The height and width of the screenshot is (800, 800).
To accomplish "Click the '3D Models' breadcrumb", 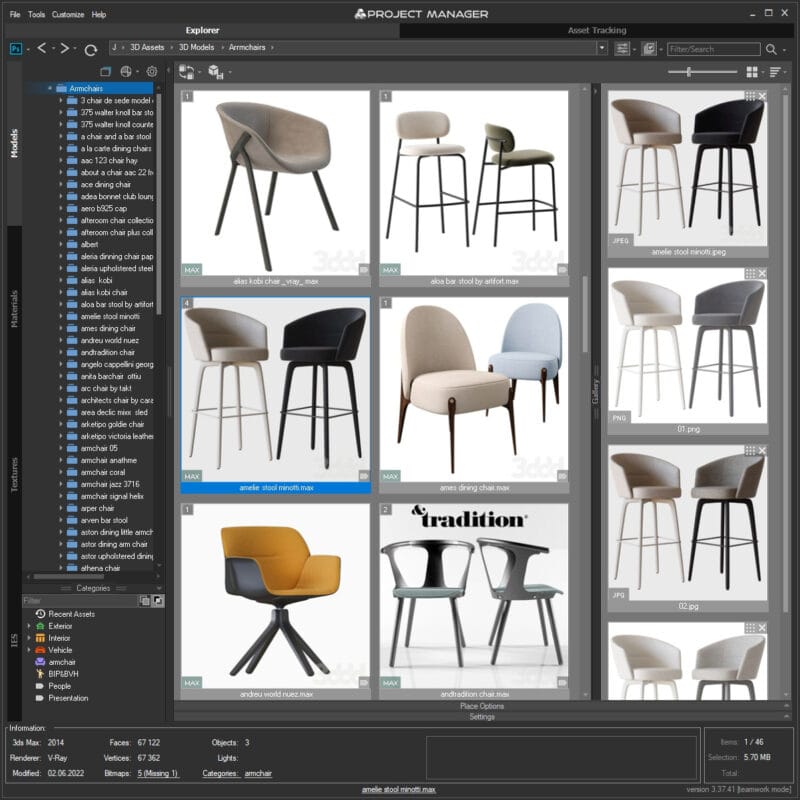I will tap(196, 47).
